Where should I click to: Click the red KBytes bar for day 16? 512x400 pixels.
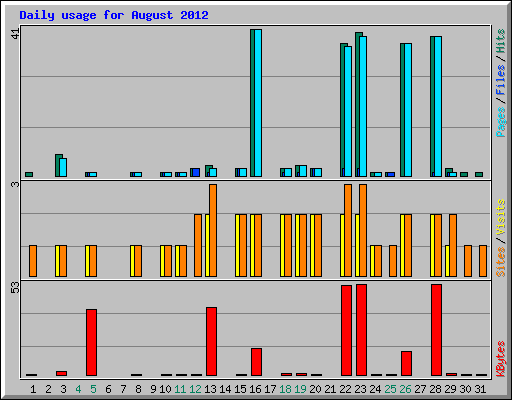[256, 362]
